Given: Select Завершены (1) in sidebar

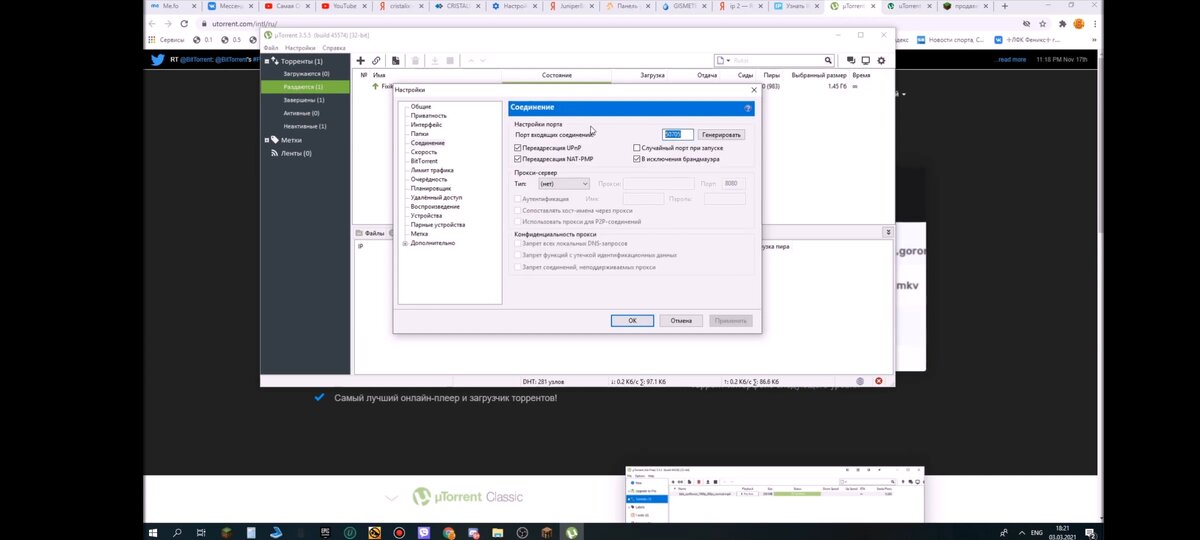Looking at the screenshot, I should (x=306, y=100).
